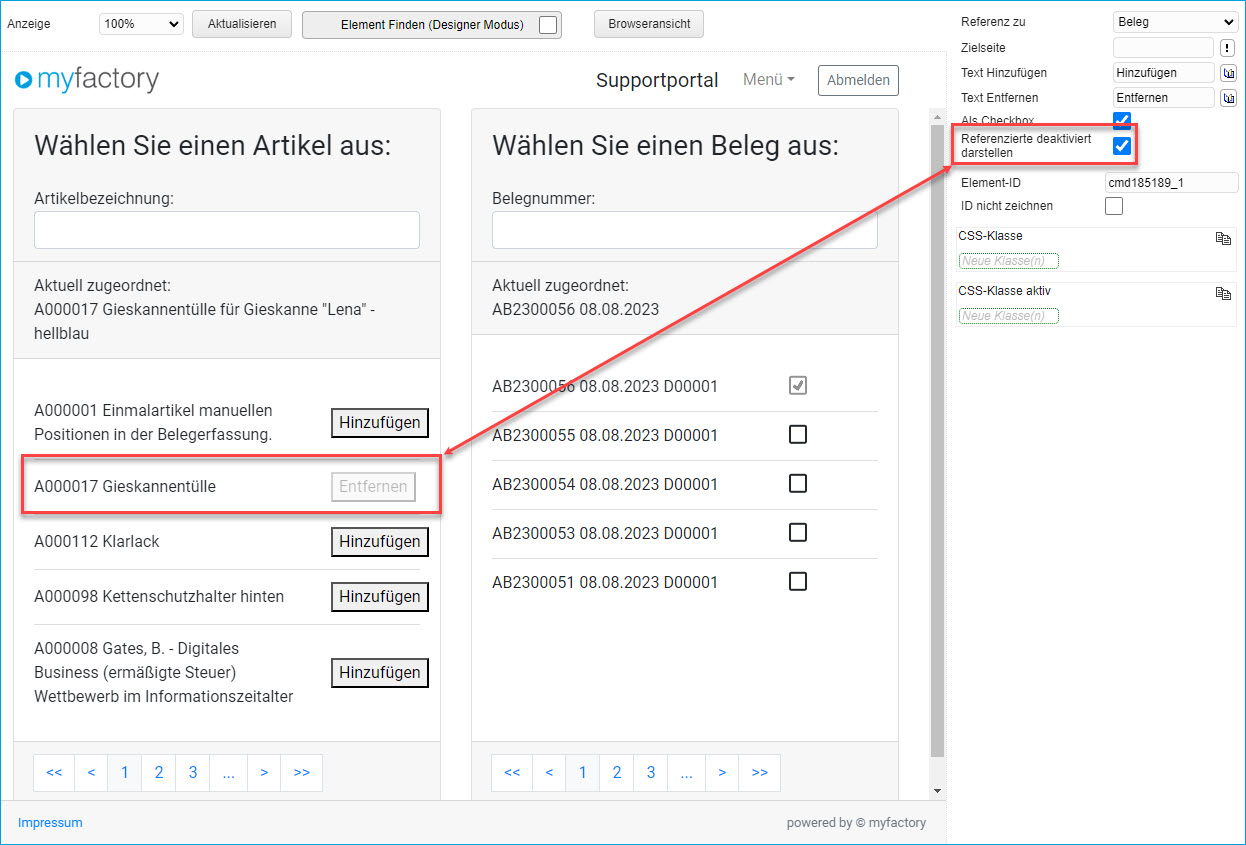Click the Artikelbezeichnung input field

(227, 230)
